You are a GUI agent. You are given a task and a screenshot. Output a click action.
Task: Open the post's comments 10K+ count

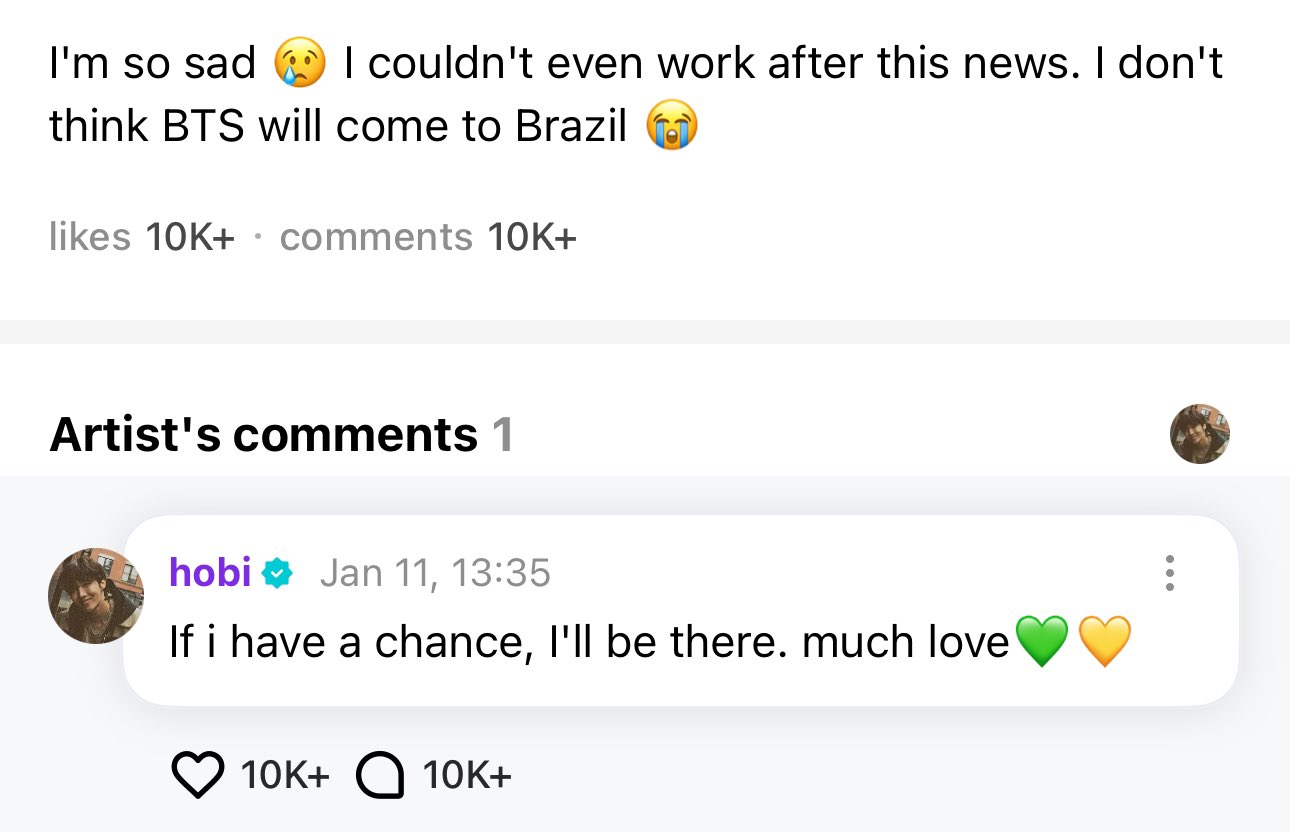428,237
